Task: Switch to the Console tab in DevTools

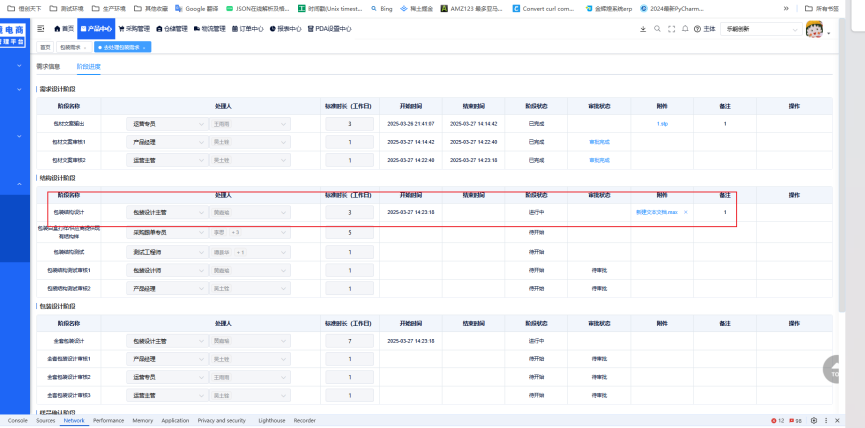Action: tap(18, 421)
